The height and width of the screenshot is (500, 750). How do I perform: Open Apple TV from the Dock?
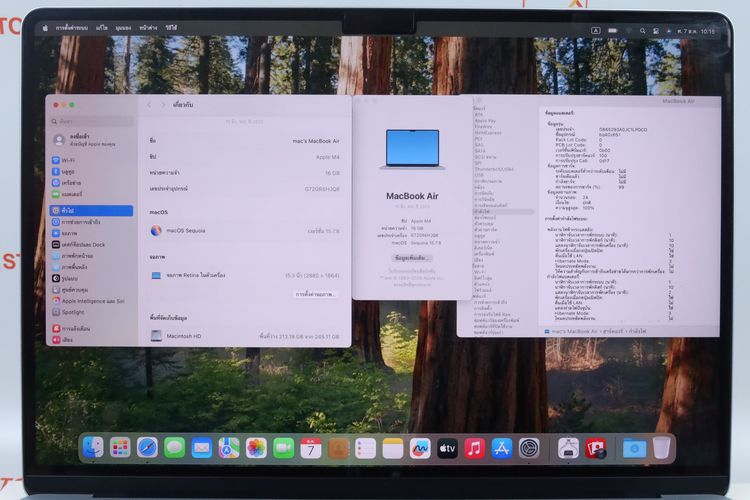click(x=447, y=448)
